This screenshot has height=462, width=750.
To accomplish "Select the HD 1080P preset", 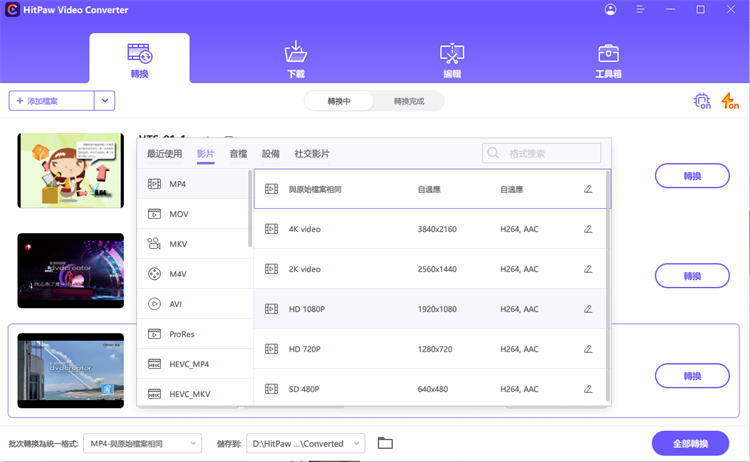I will click(x=430, y=309).
